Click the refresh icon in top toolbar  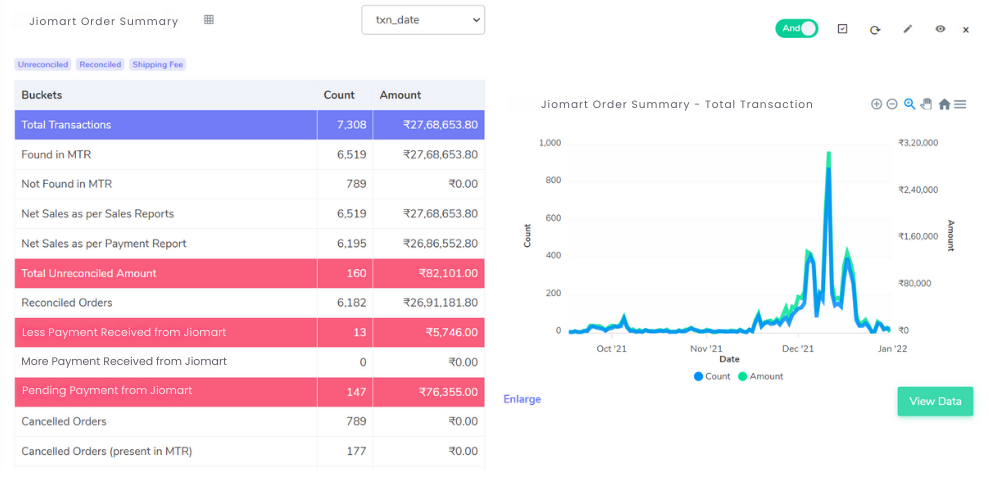[x=875, y=30]
